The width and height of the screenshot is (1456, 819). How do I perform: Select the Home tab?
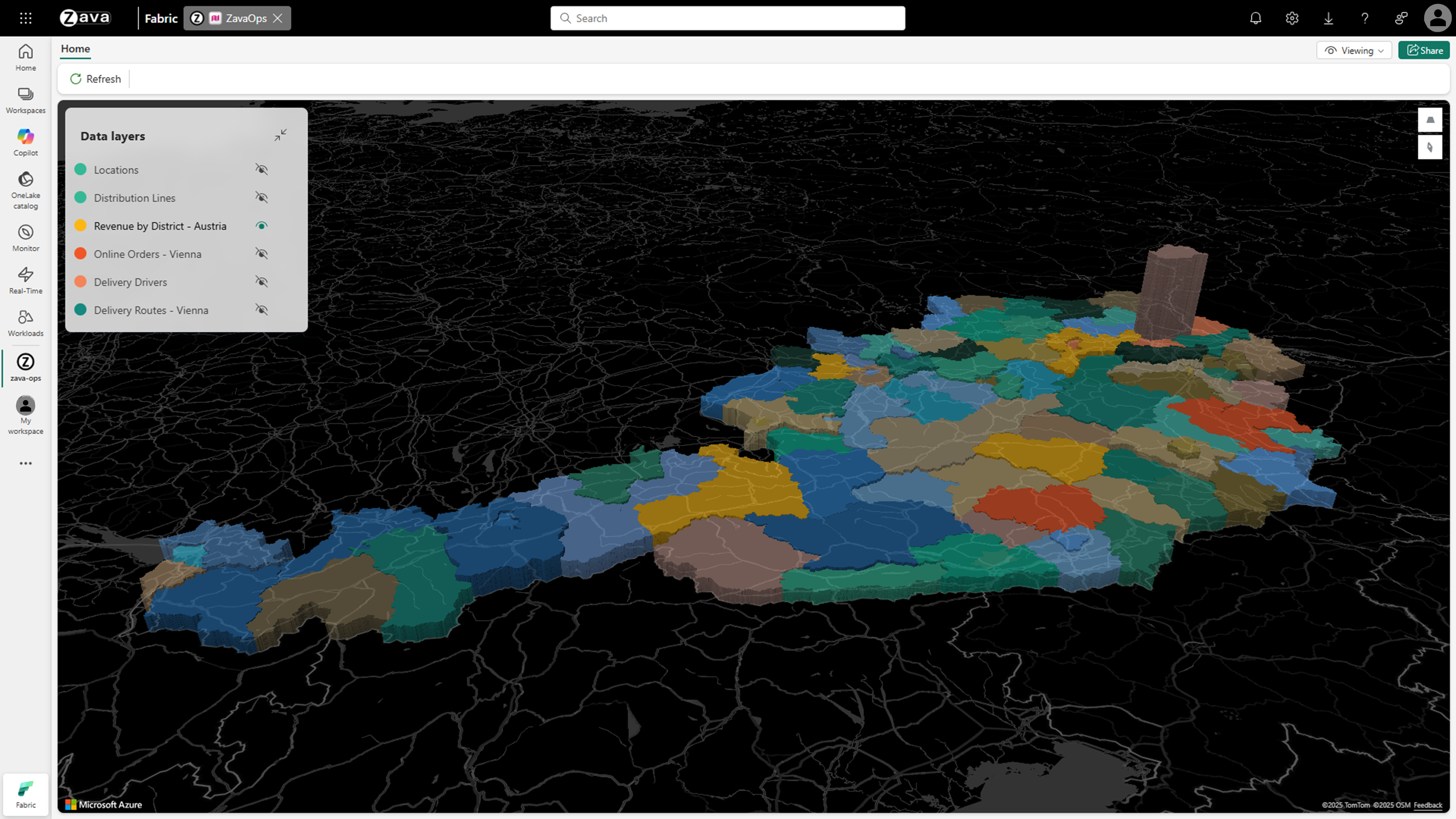click(75, 49)
